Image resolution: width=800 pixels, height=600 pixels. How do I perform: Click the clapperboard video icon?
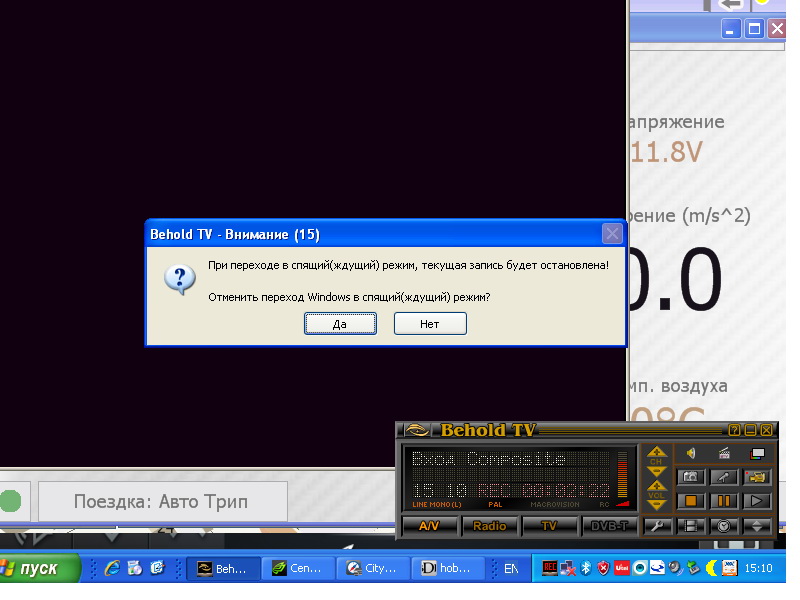[723, 453]
